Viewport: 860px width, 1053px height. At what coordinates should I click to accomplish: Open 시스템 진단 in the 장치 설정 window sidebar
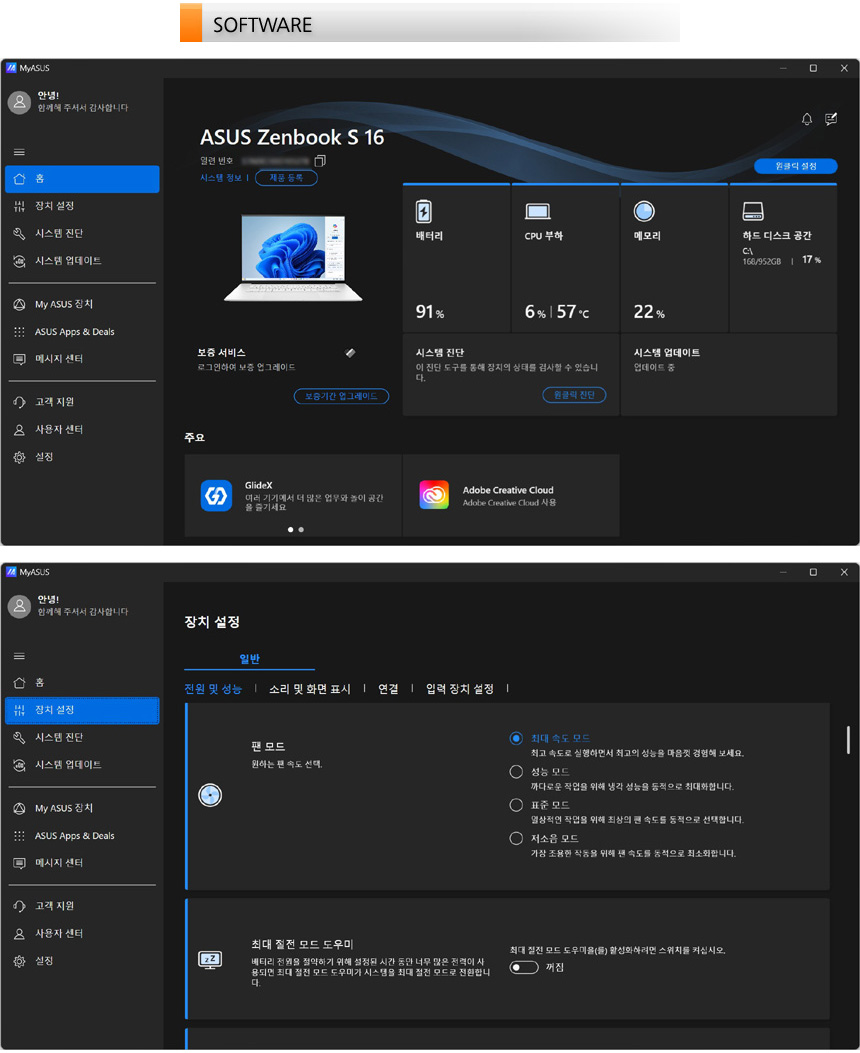(82, 737)
